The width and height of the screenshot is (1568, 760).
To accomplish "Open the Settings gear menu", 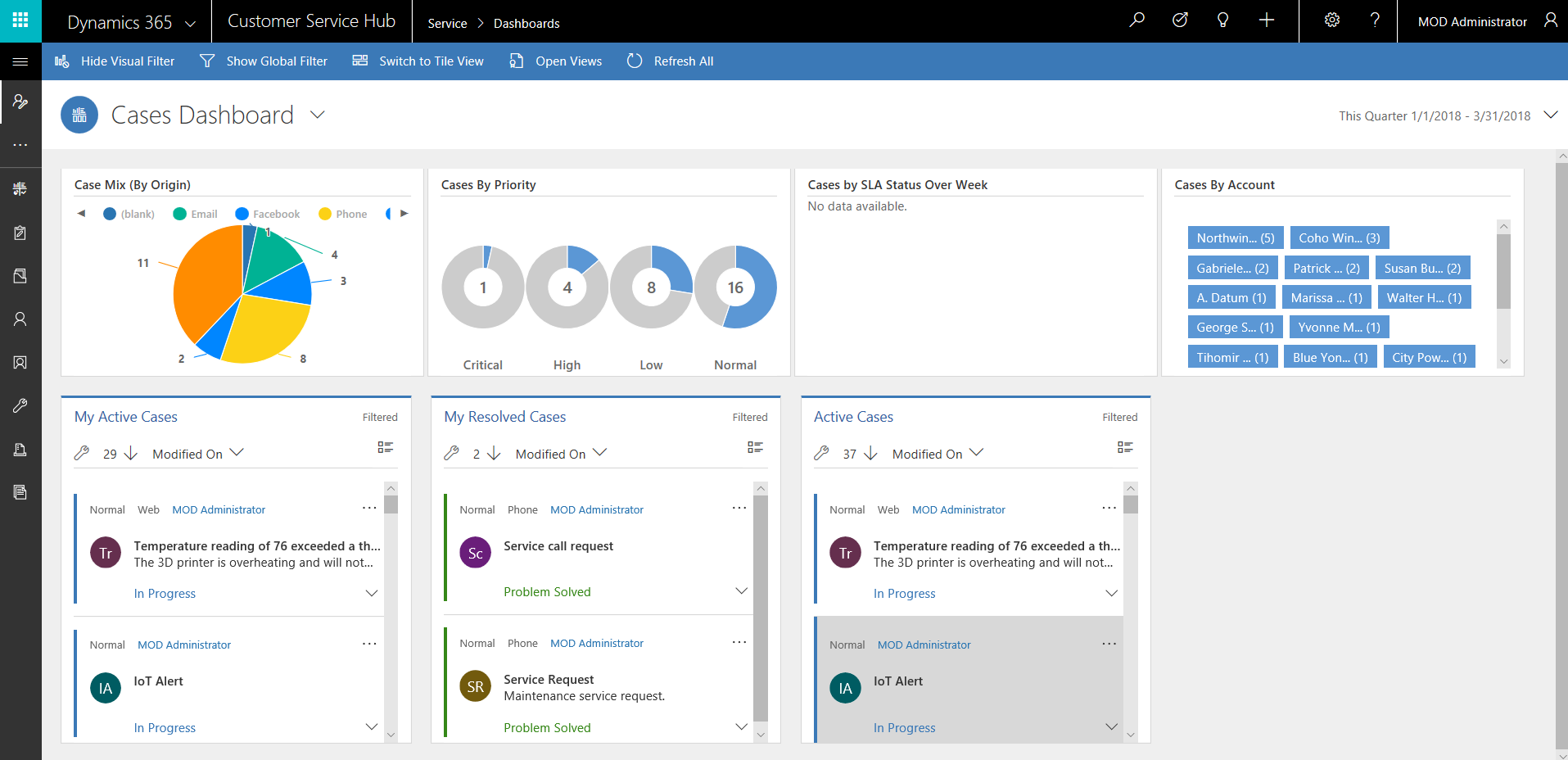I will [1331, 20].
